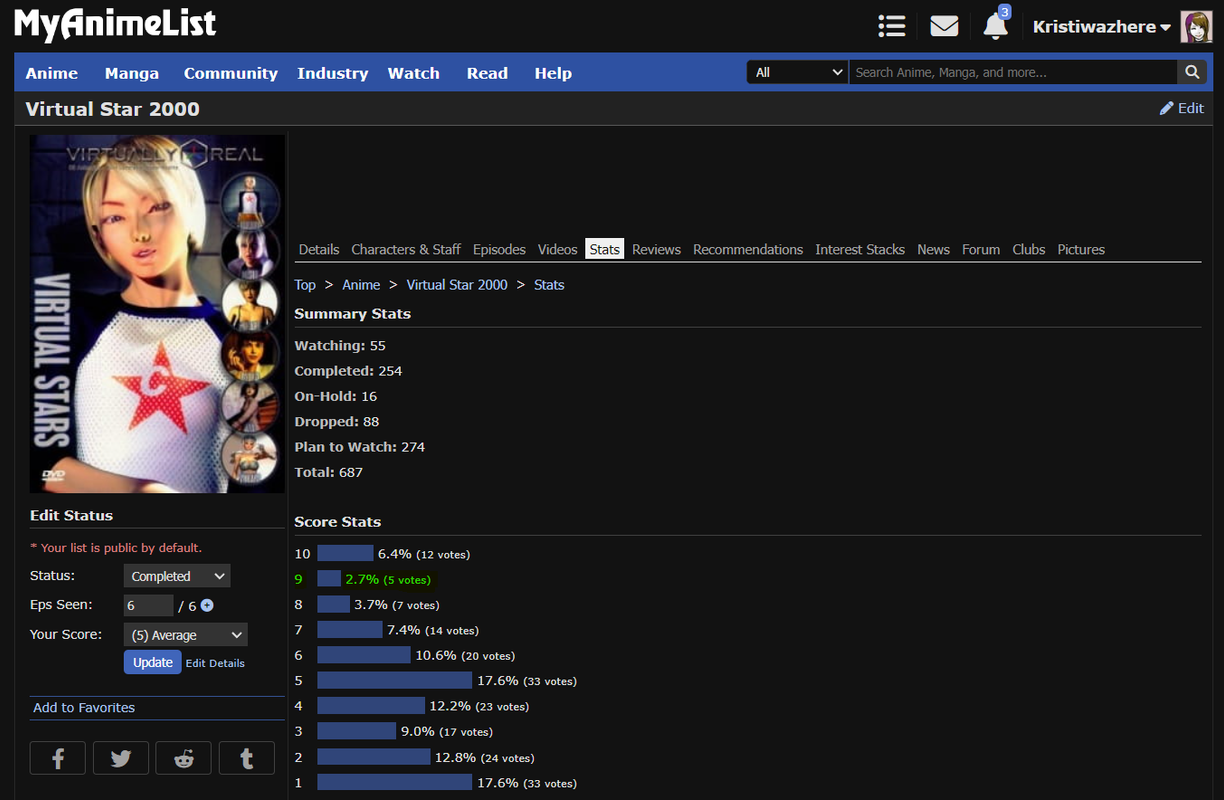The image size is (1224, 800).
Task: Open the notifications bell icon
Action: [x=995, y=26]
